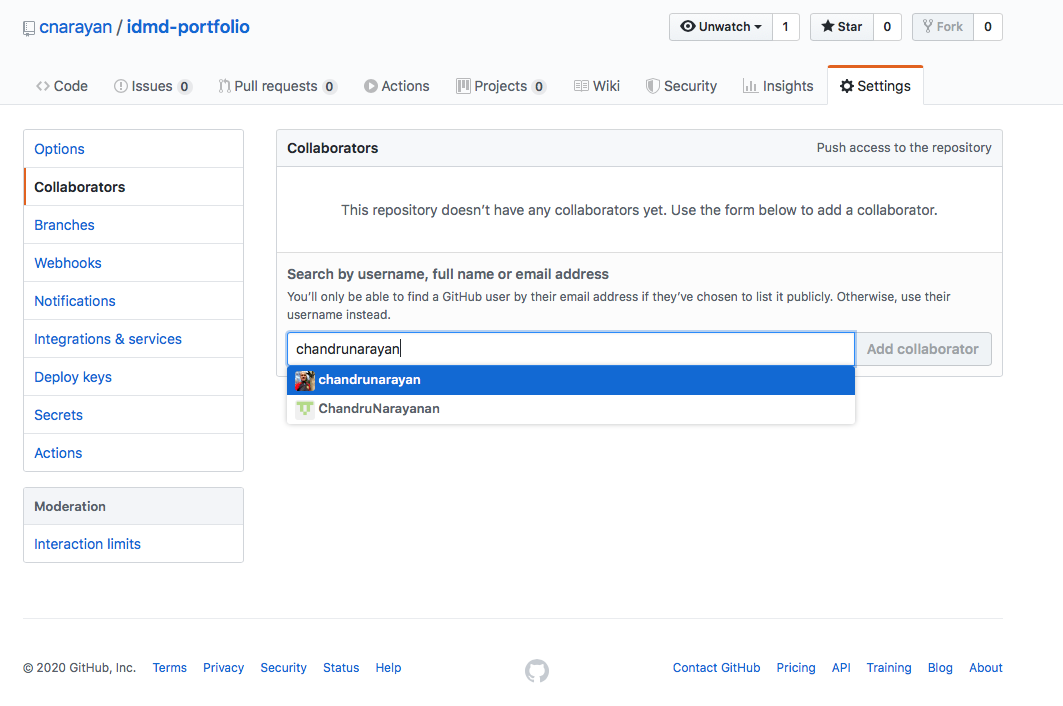Click the collaborator search input field
The height and width of the screenshot is (706, 1063).
[571, 349]
